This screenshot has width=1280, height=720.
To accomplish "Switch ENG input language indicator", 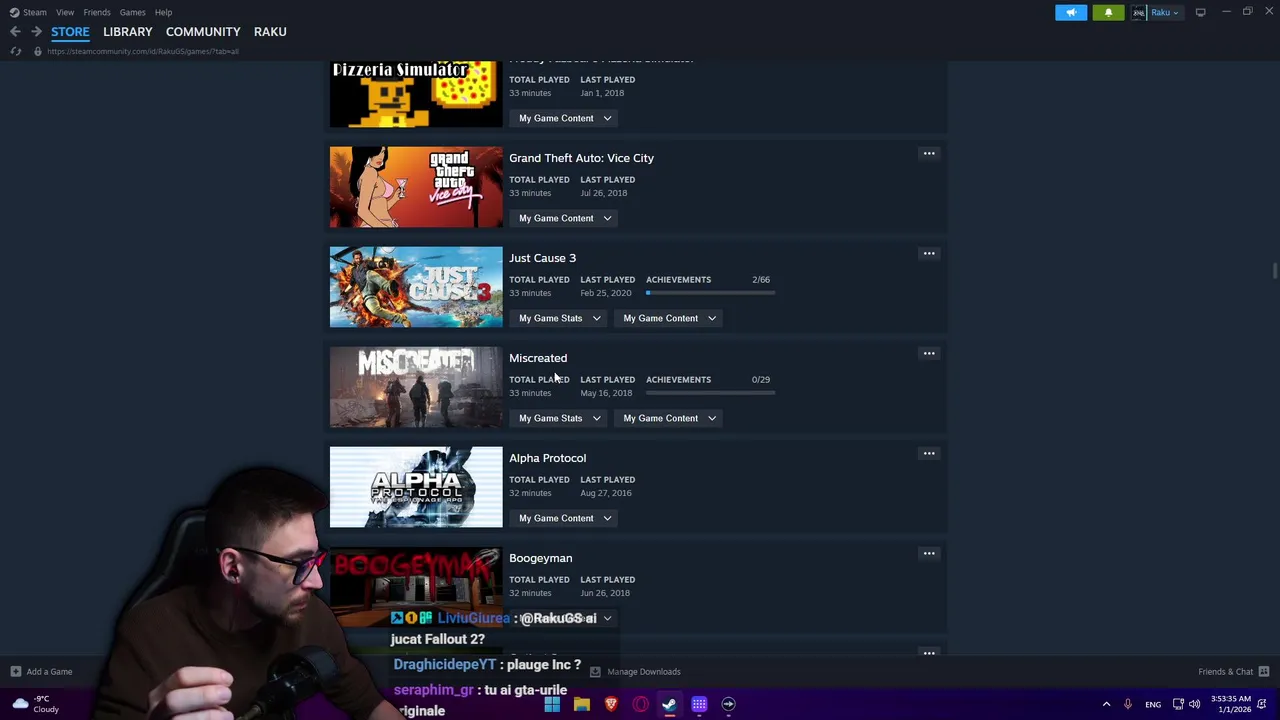I will point(1153,704).
